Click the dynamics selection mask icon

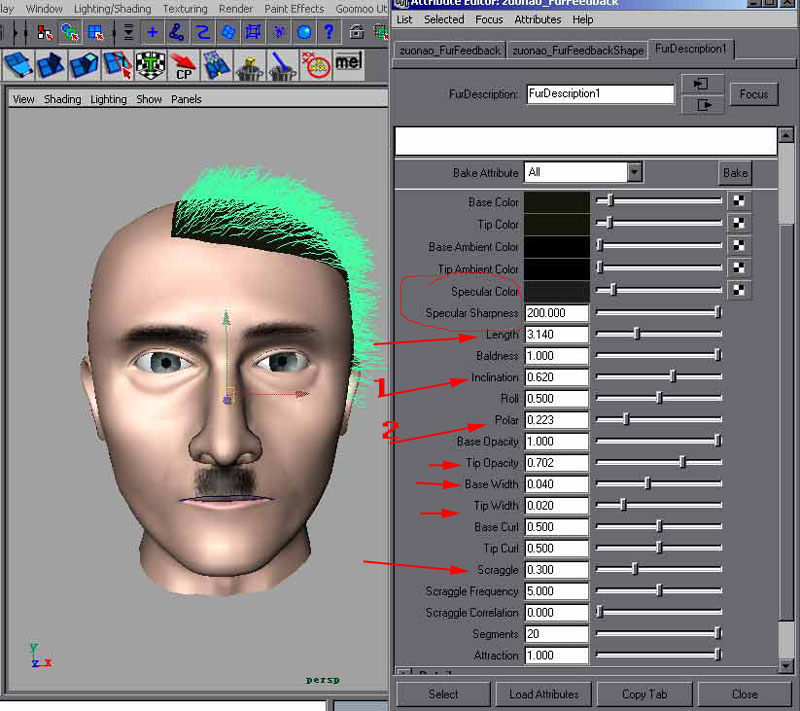pyautogui.click(x=279, y=33)
